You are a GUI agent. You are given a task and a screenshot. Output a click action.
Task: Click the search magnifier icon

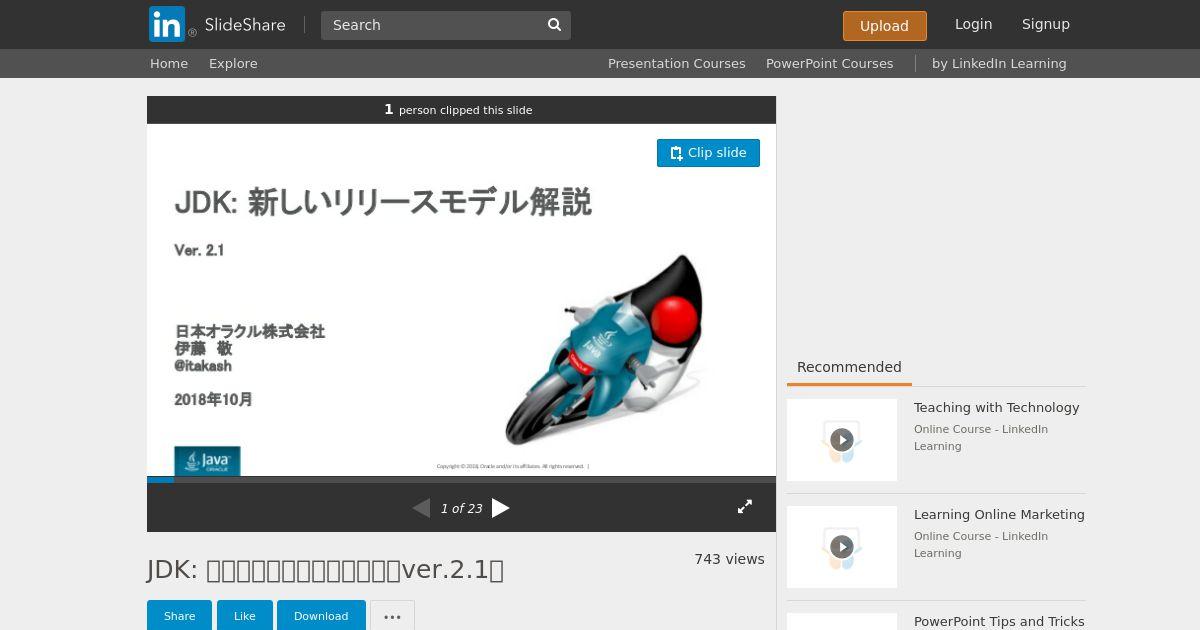[555, 25]
